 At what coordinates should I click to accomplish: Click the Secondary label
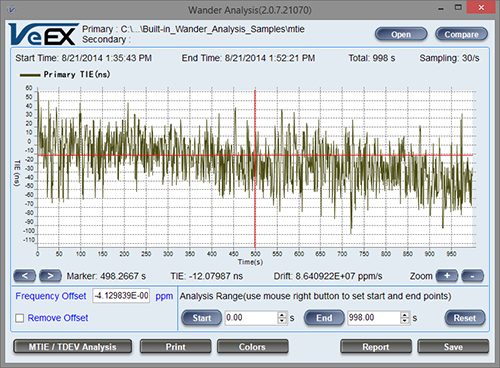(106, 40)
